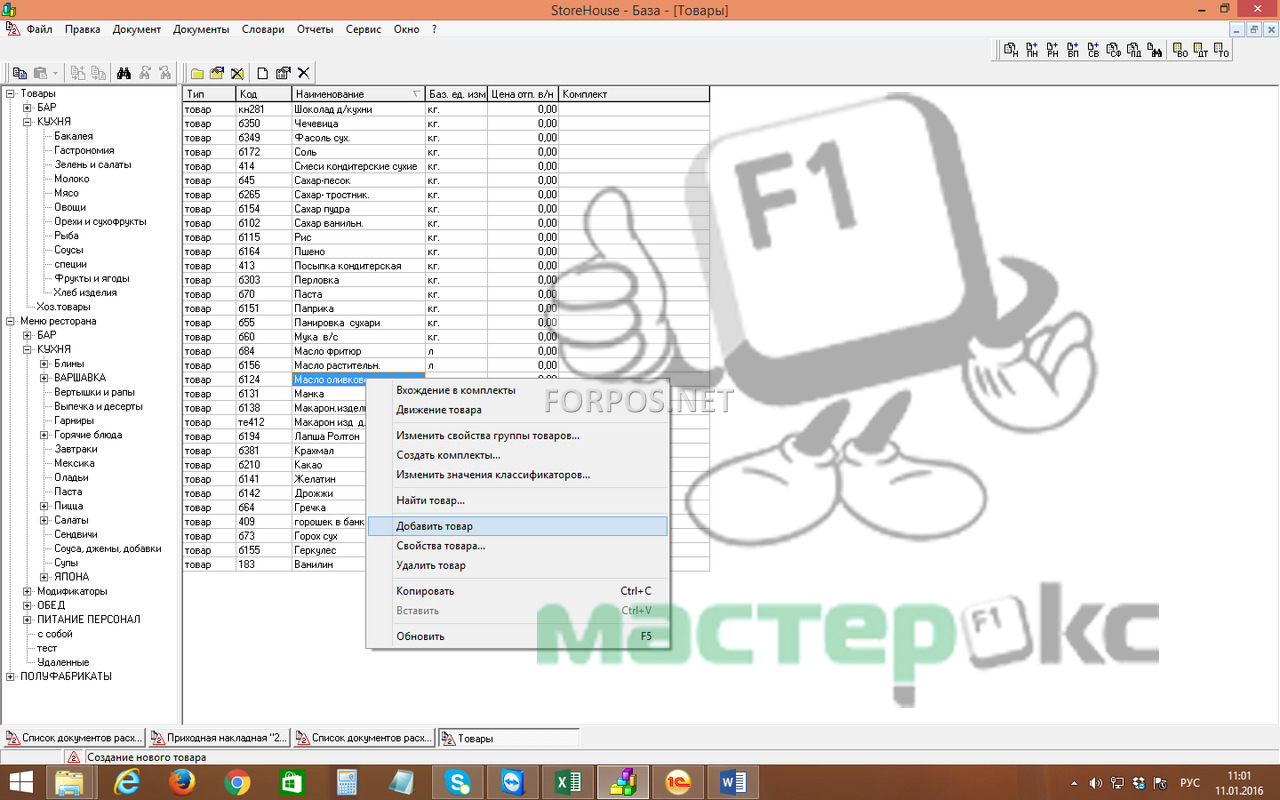
Task: Choose Добавить товар from the context menu
Action: click(x=434, y=526)
